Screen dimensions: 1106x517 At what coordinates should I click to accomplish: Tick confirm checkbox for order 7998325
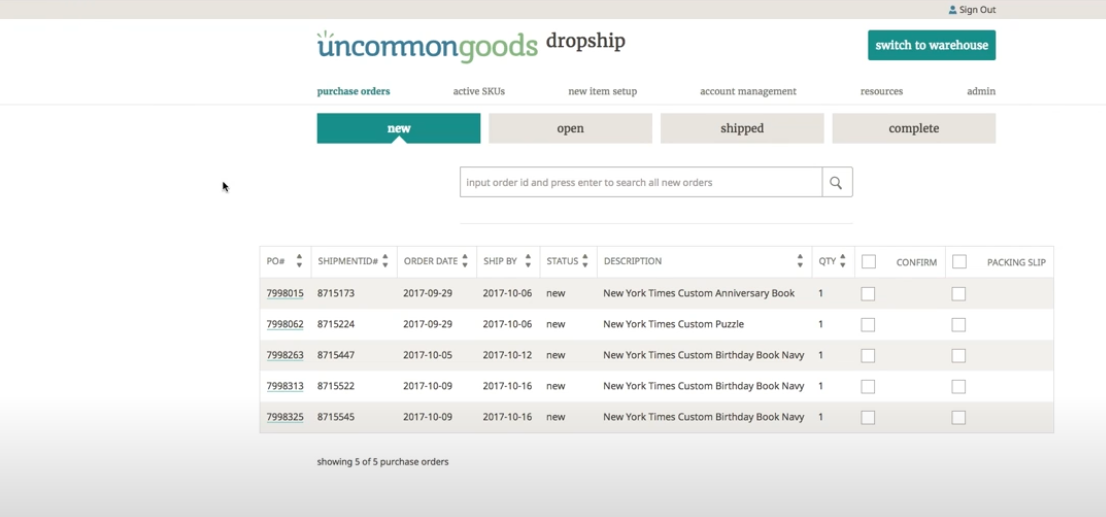click(x=868, y=418)
